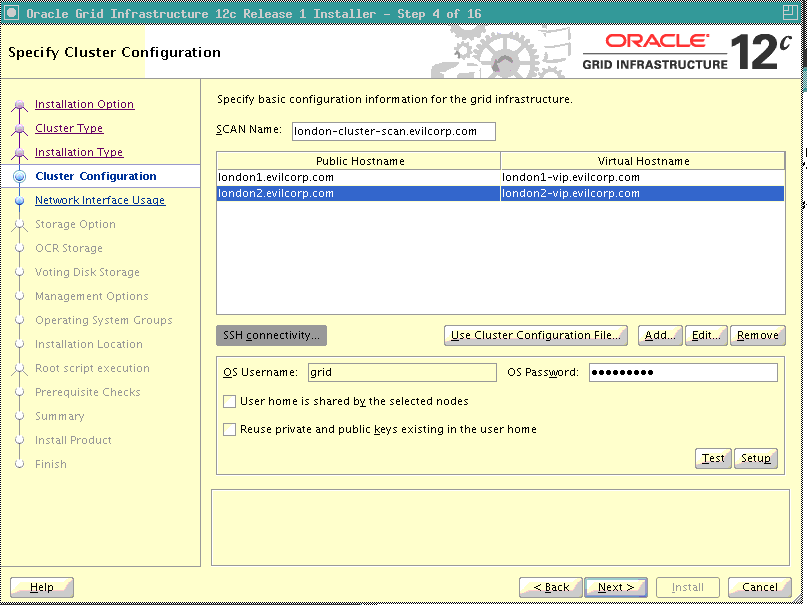Click the Operating System Groups step
Image resolution: width=807 pixels, height=605 pixels.
[x=103, y=320]
